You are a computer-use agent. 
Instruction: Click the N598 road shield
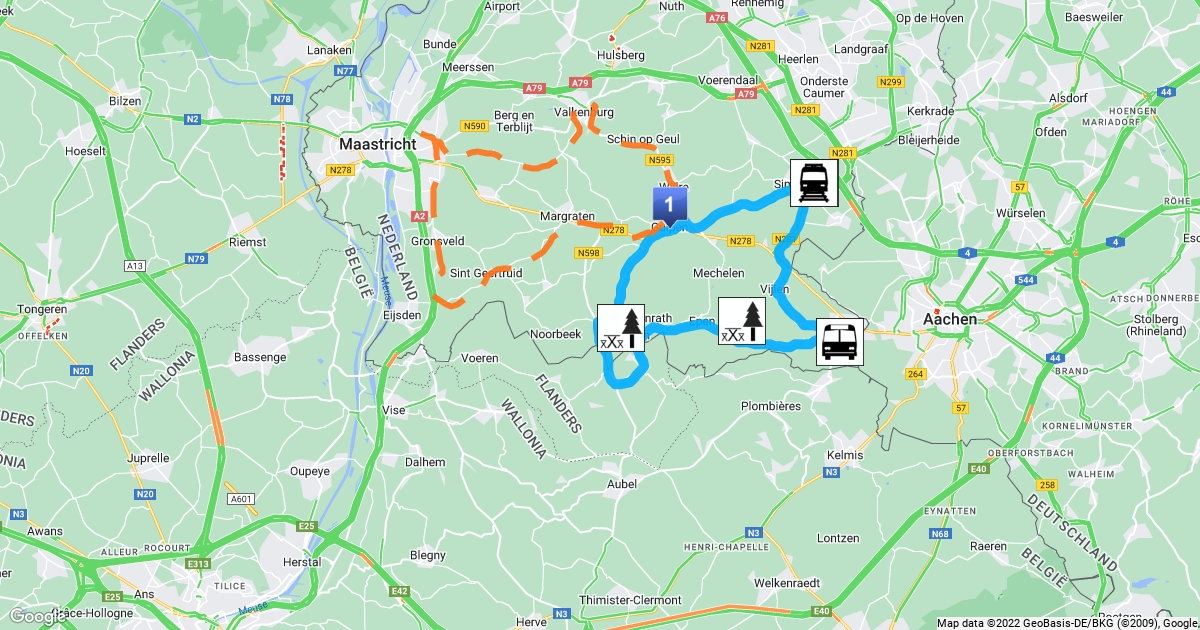(589, 253)
